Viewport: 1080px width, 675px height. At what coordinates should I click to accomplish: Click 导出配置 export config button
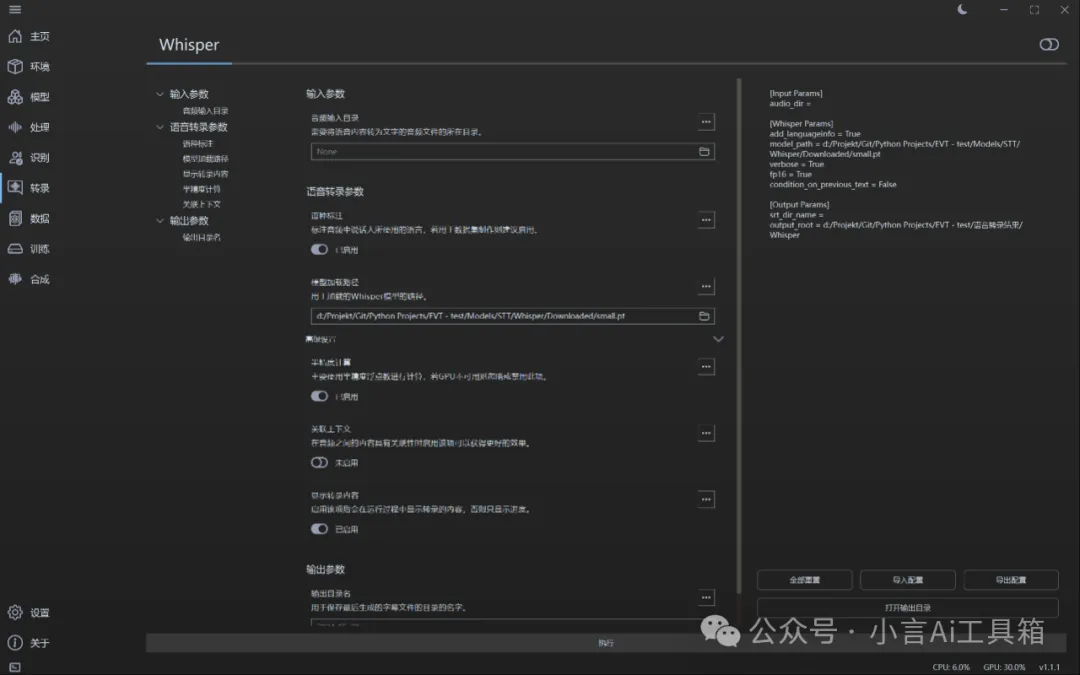pos(1010,580)
